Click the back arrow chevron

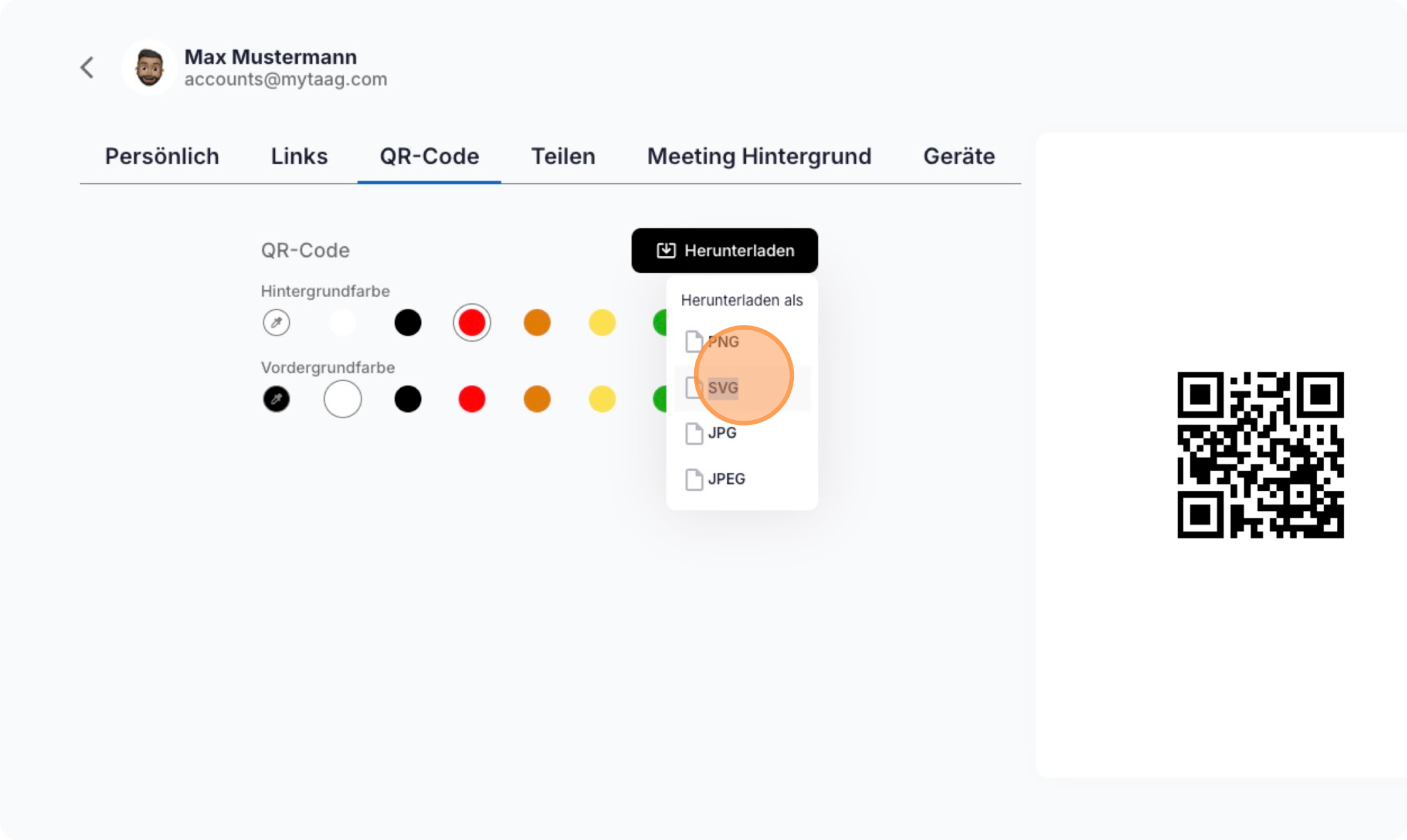pyautogui.click(x=87, y=68)
